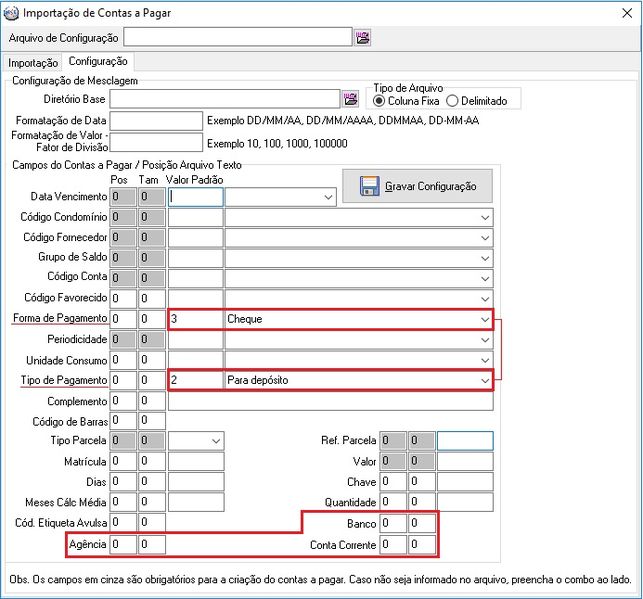Switch to the Importação tab
Viewport: 643px width, 599px height.
click(x=34, y=62)
